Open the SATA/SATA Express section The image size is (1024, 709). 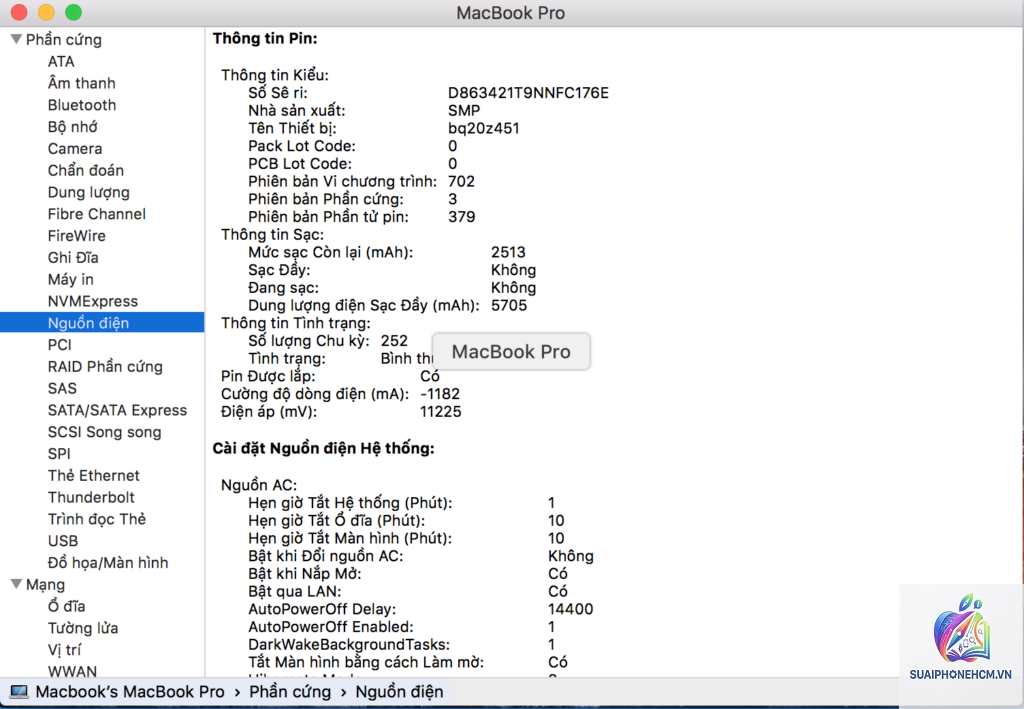pyautogui.click(x=117, y=410)
